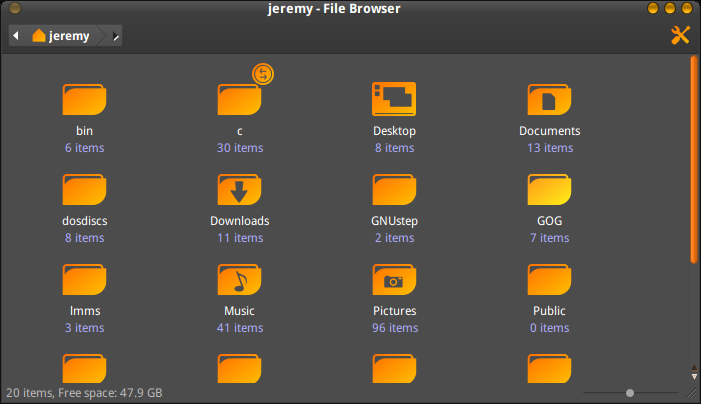The image size is (701, 404).
Task: Click the window menu button at title bar left
Action: coord(15,8)
